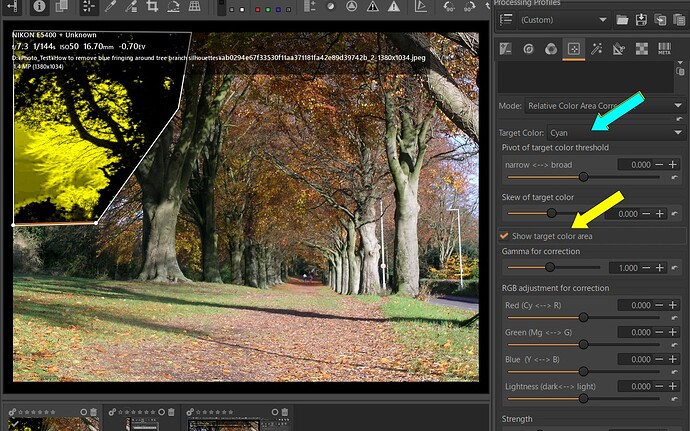
Task: Toggle the image info overlay icon
Action: tap(40, 6)
